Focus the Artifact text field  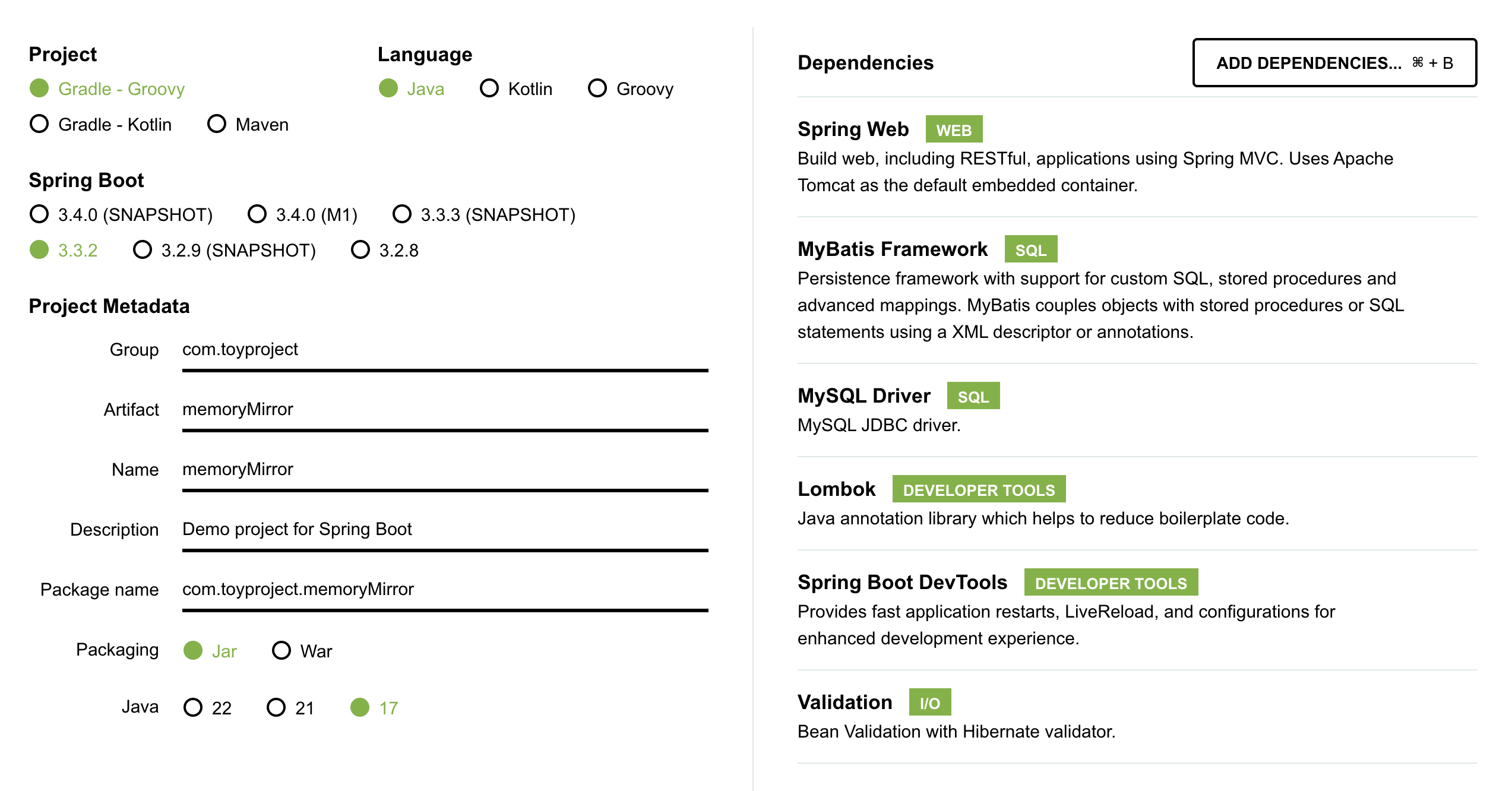coord(444,410)
